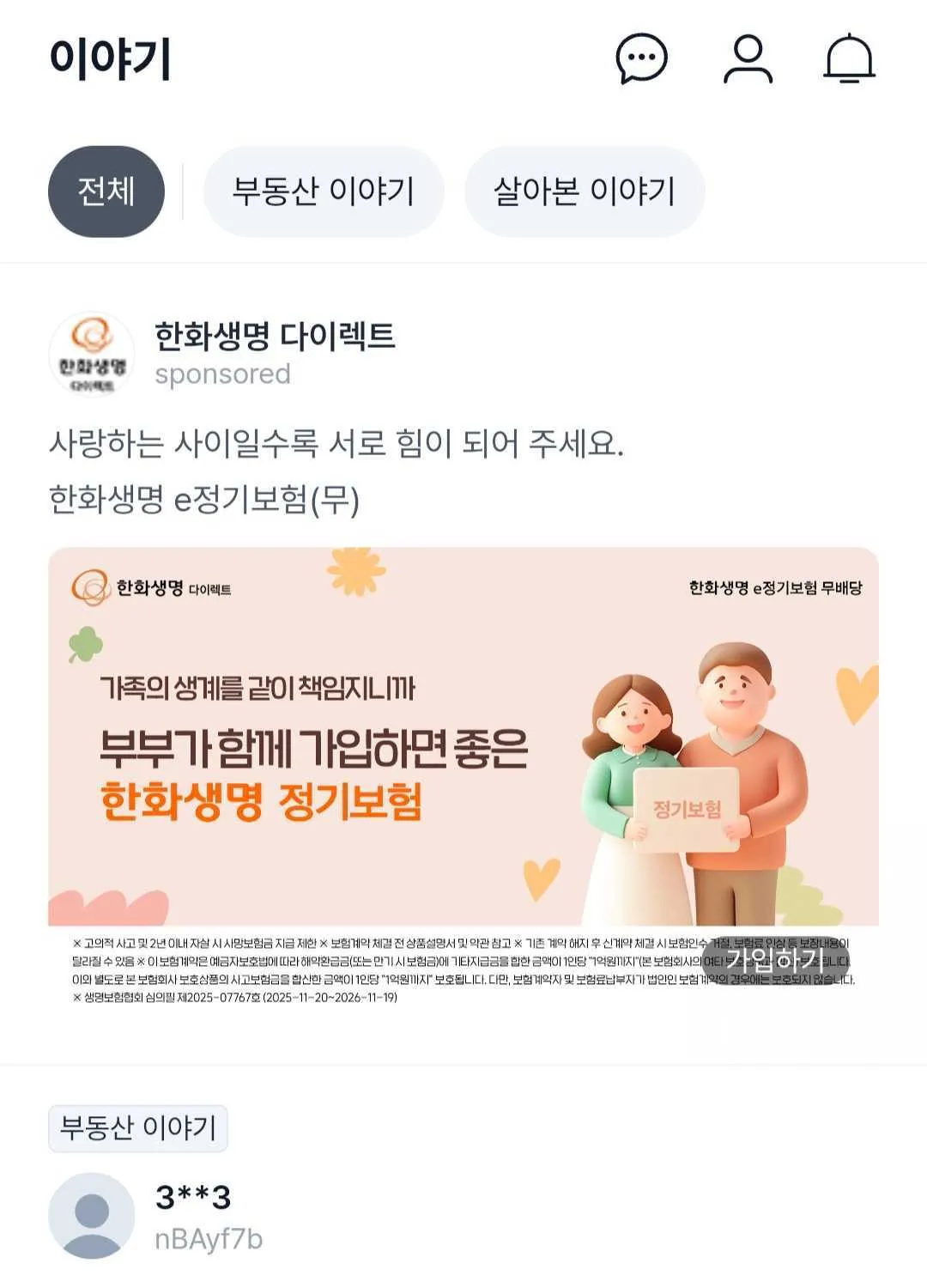The height and width of the screenshot is (1288, 927).
Task: Tap the 이야기 page title
Action: [x=110, y=58]
